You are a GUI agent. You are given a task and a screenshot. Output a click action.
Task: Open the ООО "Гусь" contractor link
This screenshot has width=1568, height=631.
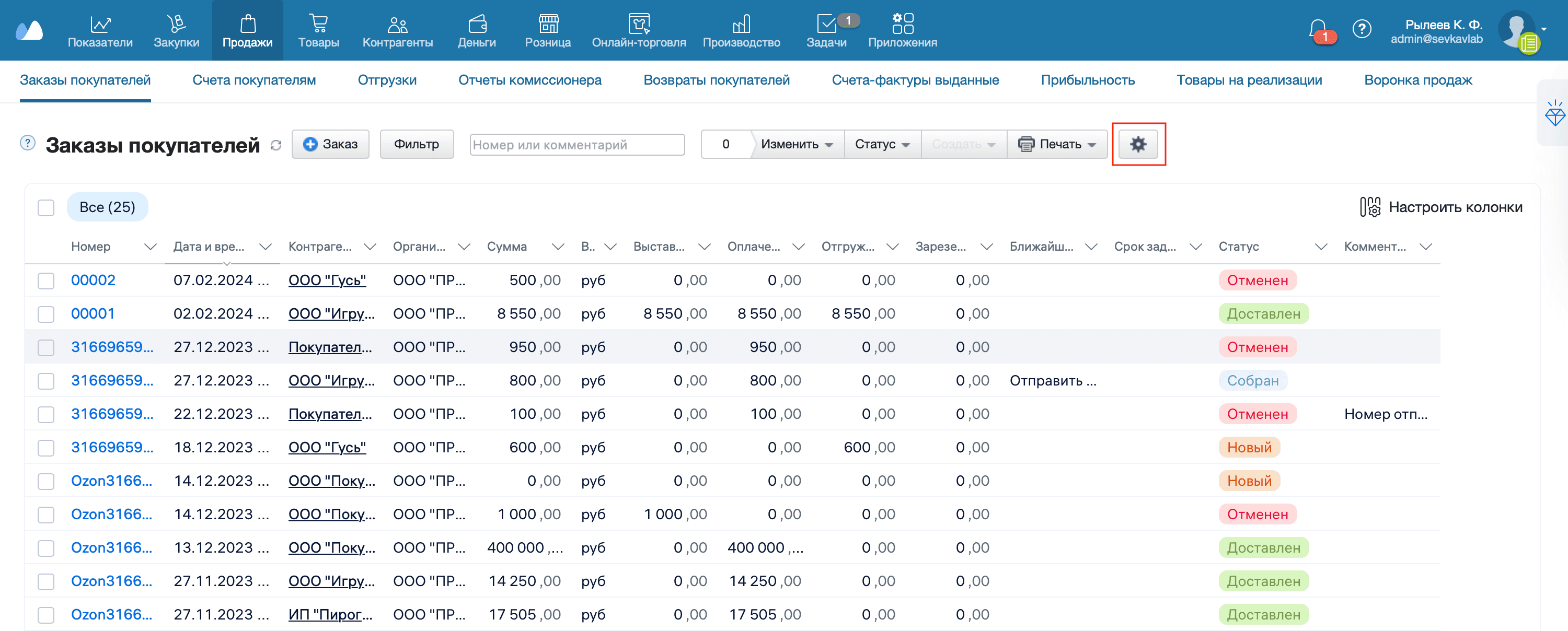pyautogui.click(x=327, y=281)
